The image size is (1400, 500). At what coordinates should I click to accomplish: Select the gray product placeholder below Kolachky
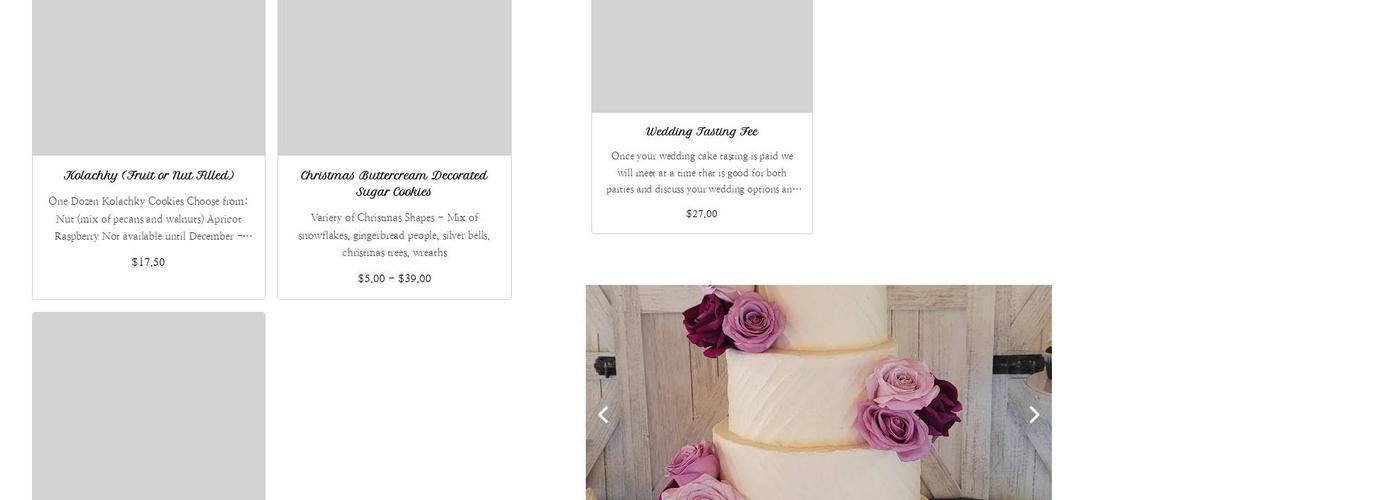[149, 406]
